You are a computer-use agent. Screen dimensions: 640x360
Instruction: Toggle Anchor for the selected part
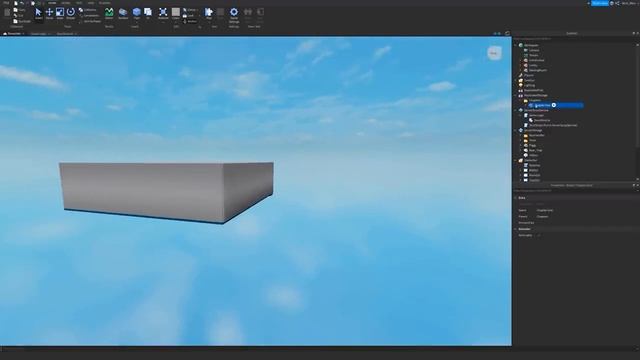point(190,21)
